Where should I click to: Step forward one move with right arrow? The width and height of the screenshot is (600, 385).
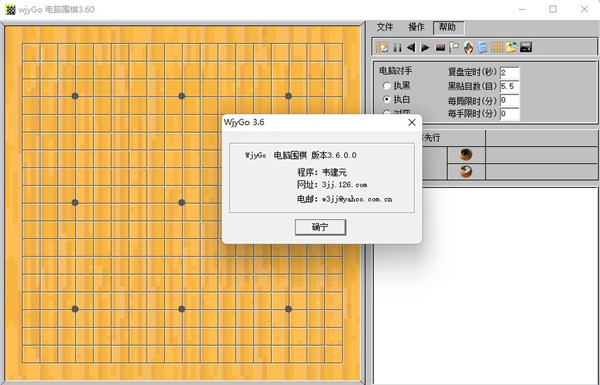425,47
